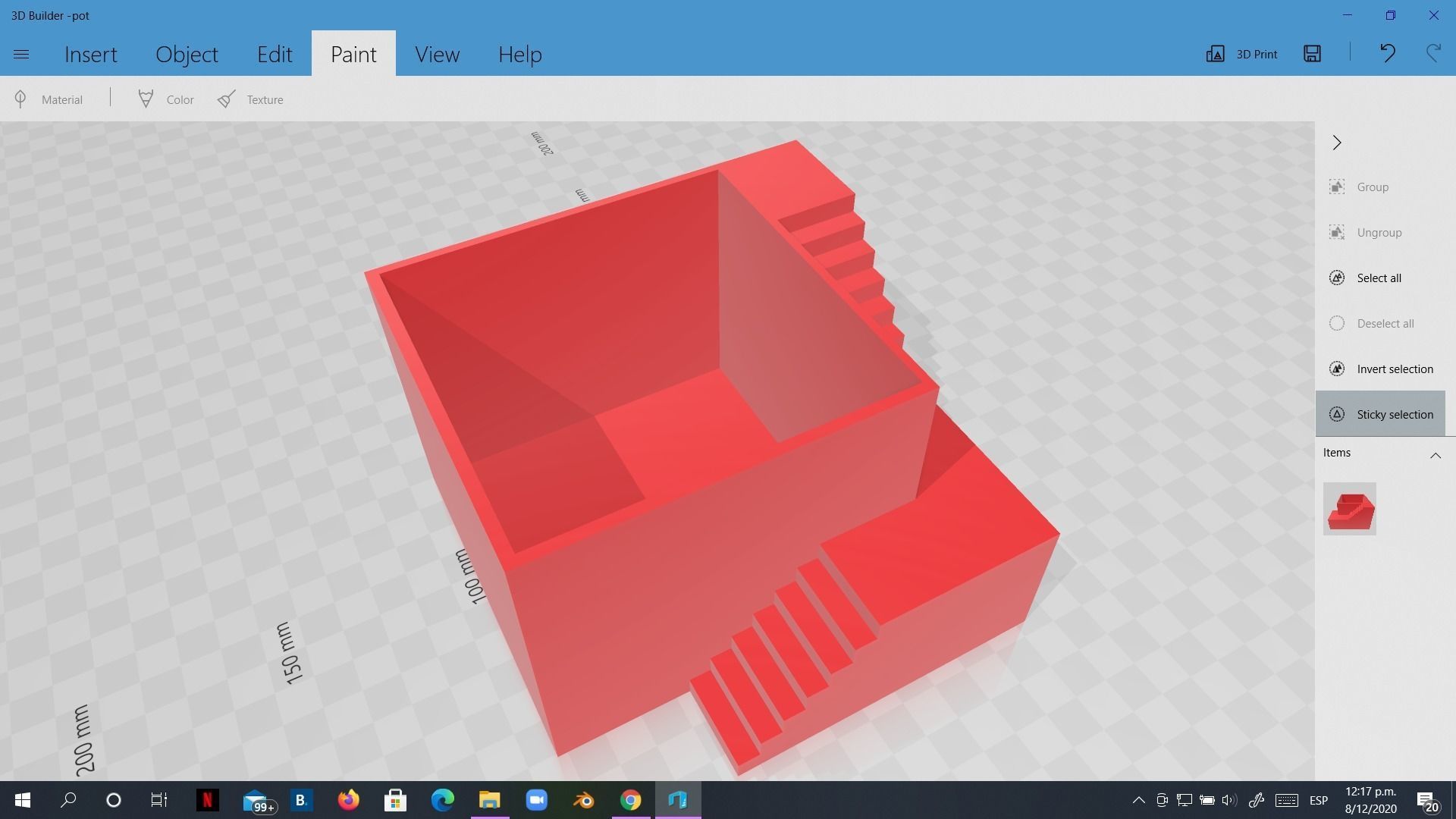
Task: Switch the ESP input language
Action: click(1319, 800)
